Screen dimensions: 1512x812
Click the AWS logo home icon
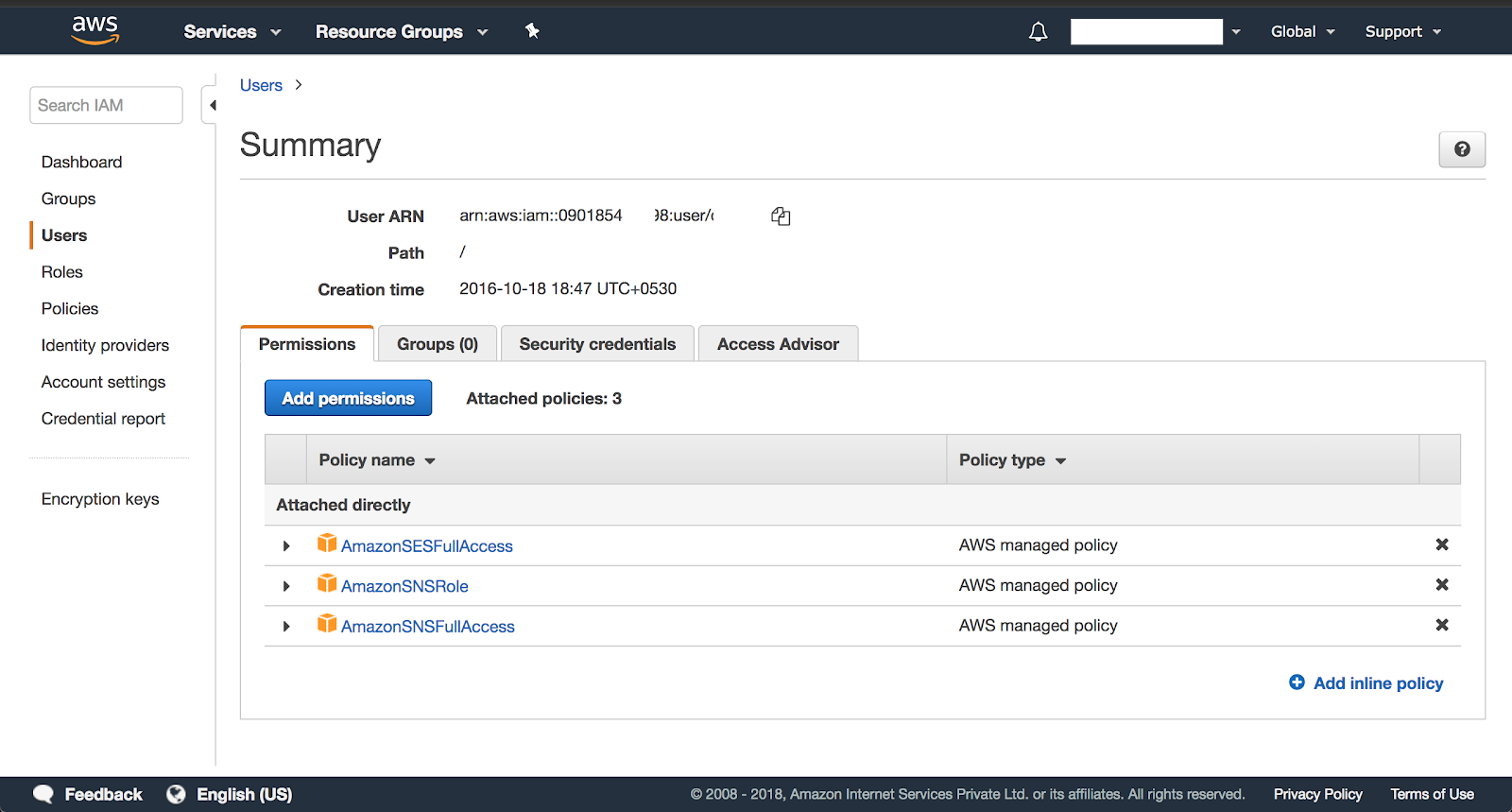click(95, 30)
